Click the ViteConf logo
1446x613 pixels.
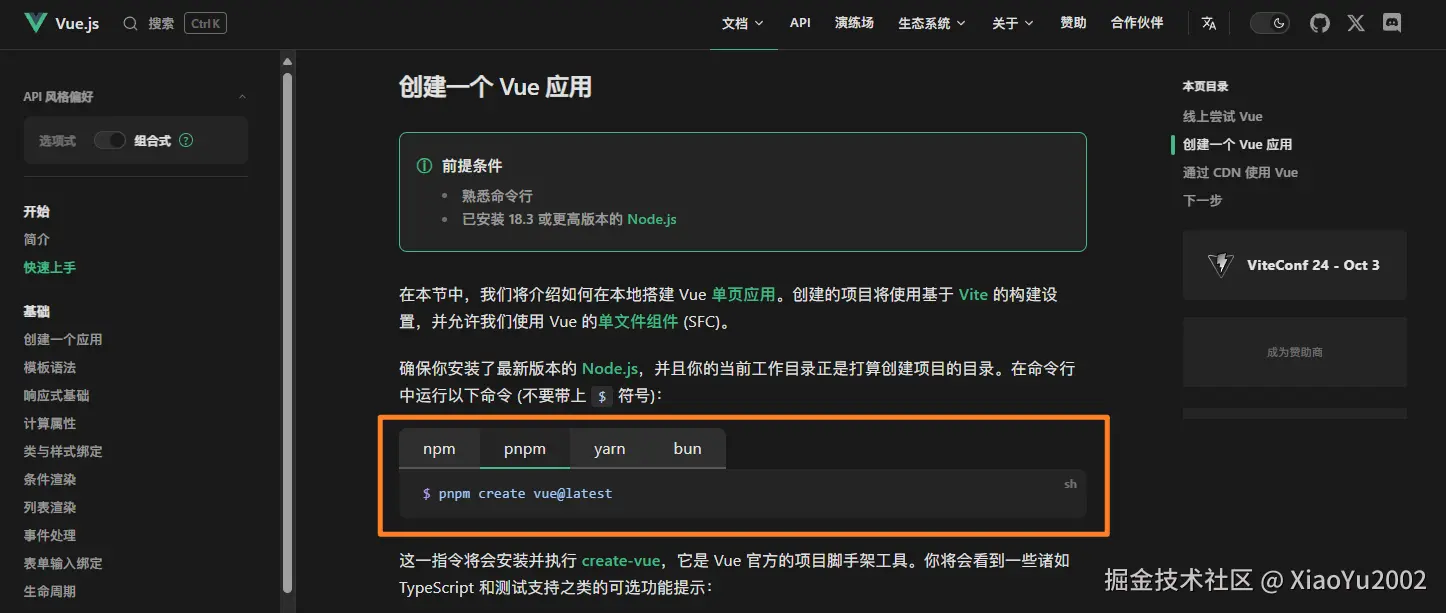pos(1221,264)
